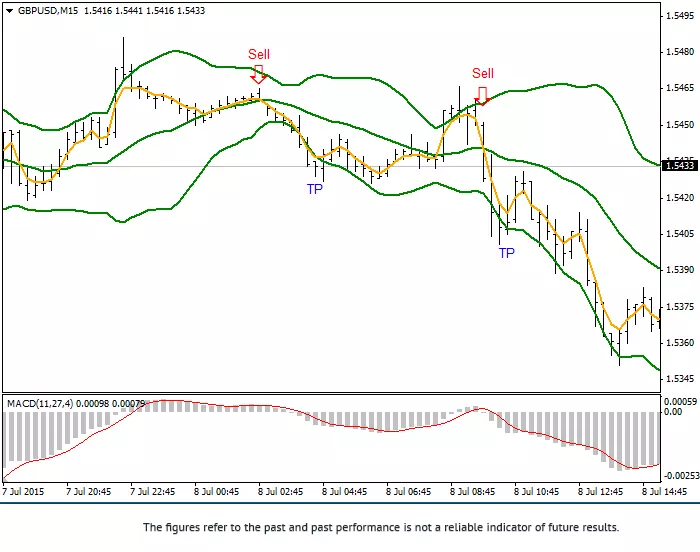The width and height of the screenshot is (700, 552).
Task: Select the second red Sell label
Action: (483, 73)
